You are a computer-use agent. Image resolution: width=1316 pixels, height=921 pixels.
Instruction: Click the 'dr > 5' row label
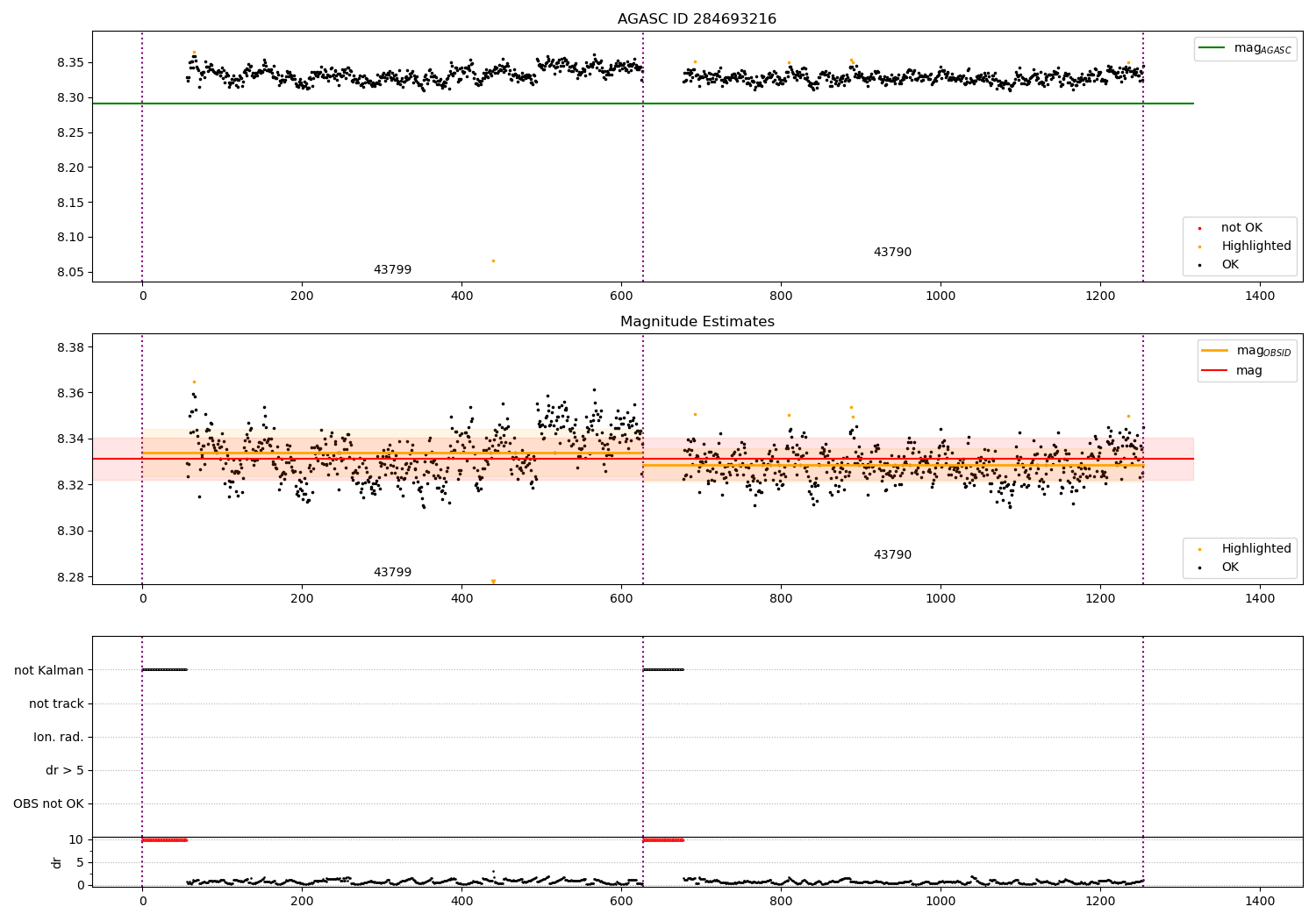(65, 771)
